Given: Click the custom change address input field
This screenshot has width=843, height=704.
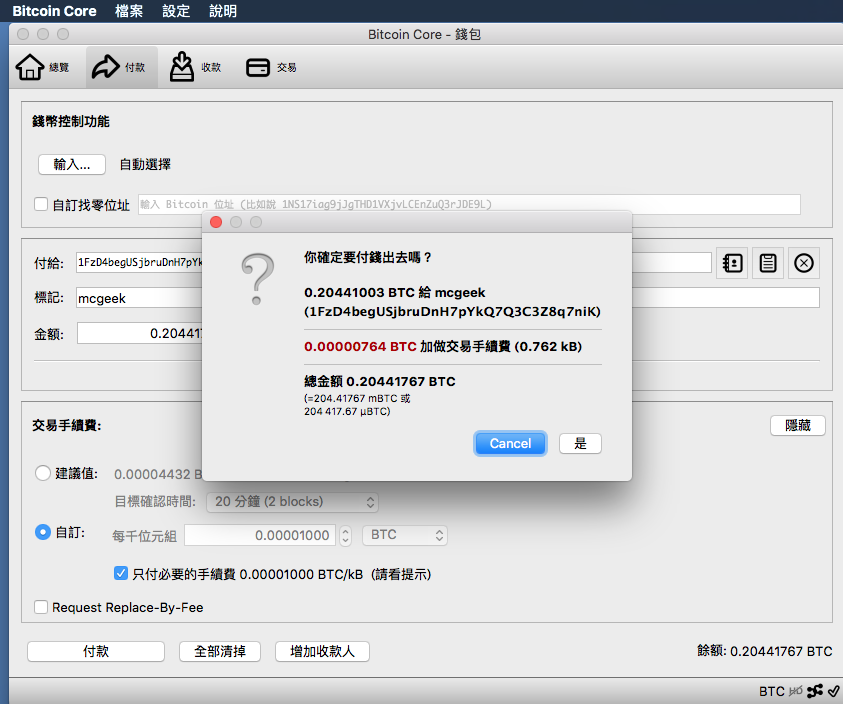Looking at the screenshot, I should point(469,204).
